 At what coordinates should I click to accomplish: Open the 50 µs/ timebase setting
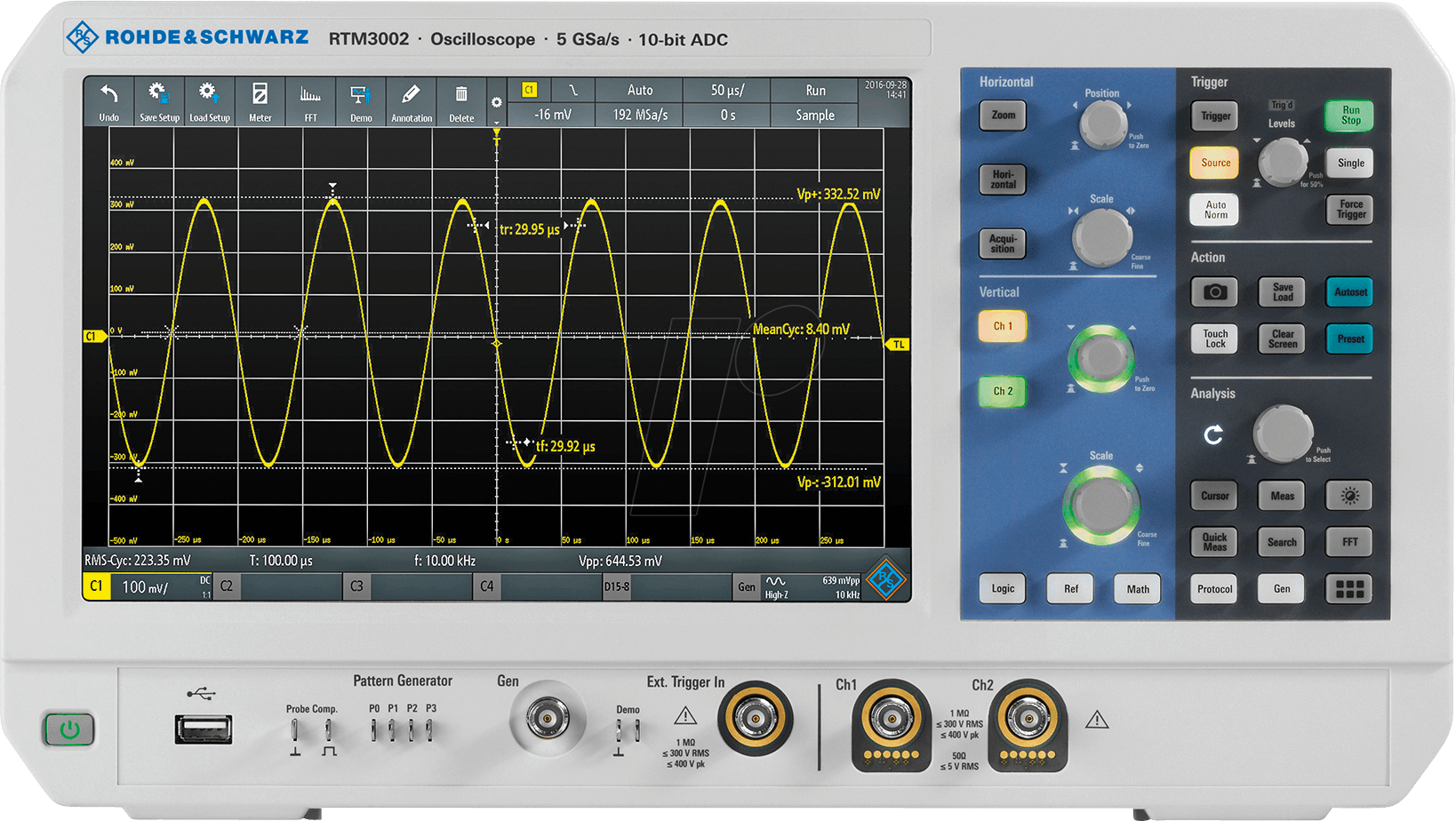pos(726,91)
